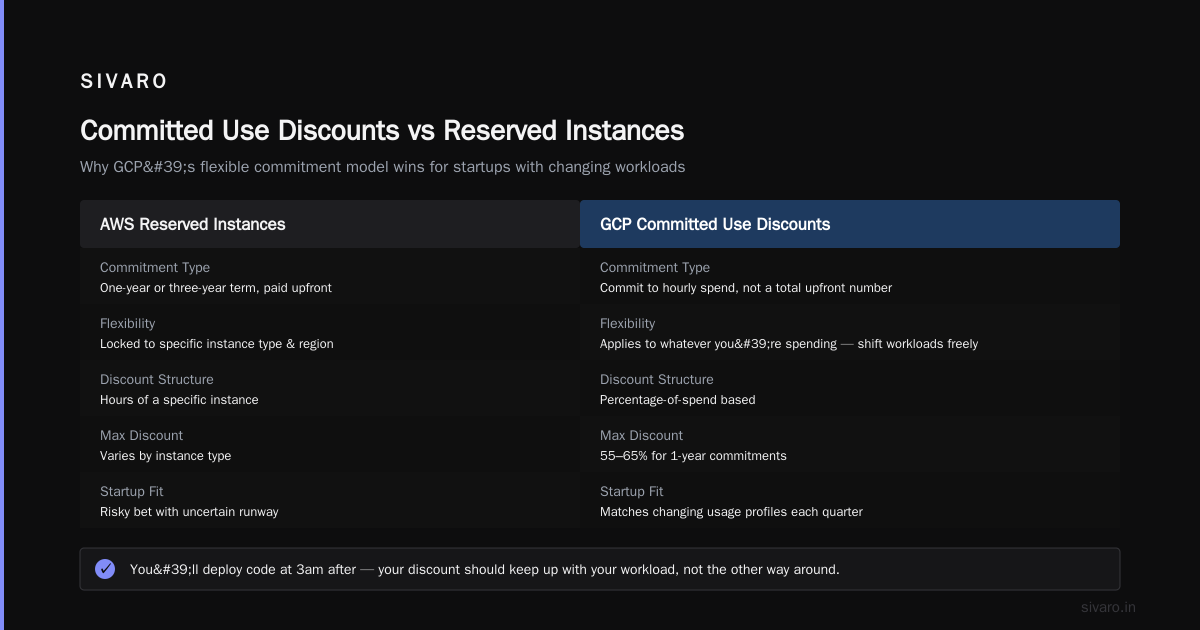The height and width of the screenshot is (630, 1200).
Task: Click '55–65% for 1-year commitments'
Action: pyautogui.click(x=693, y=456)
